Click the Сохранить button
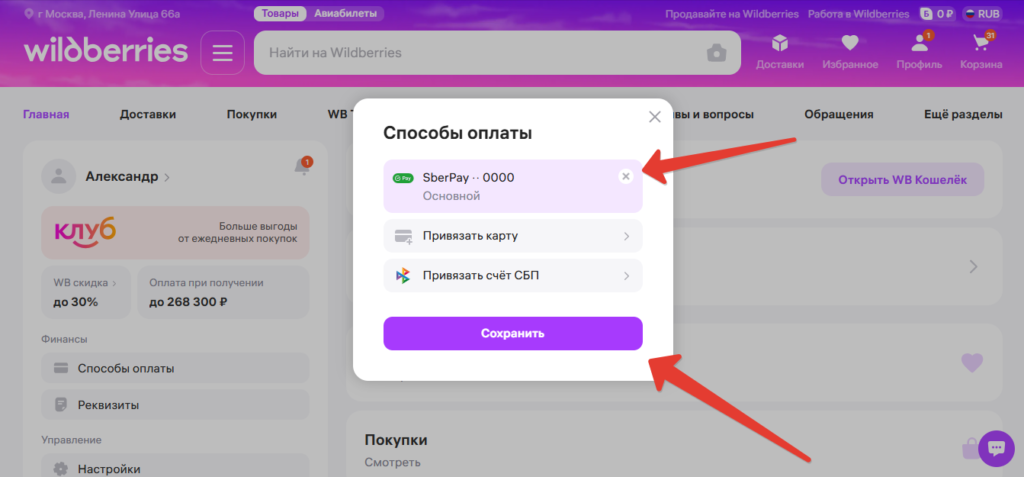1024x477 pixels. [x=513, y=333]
